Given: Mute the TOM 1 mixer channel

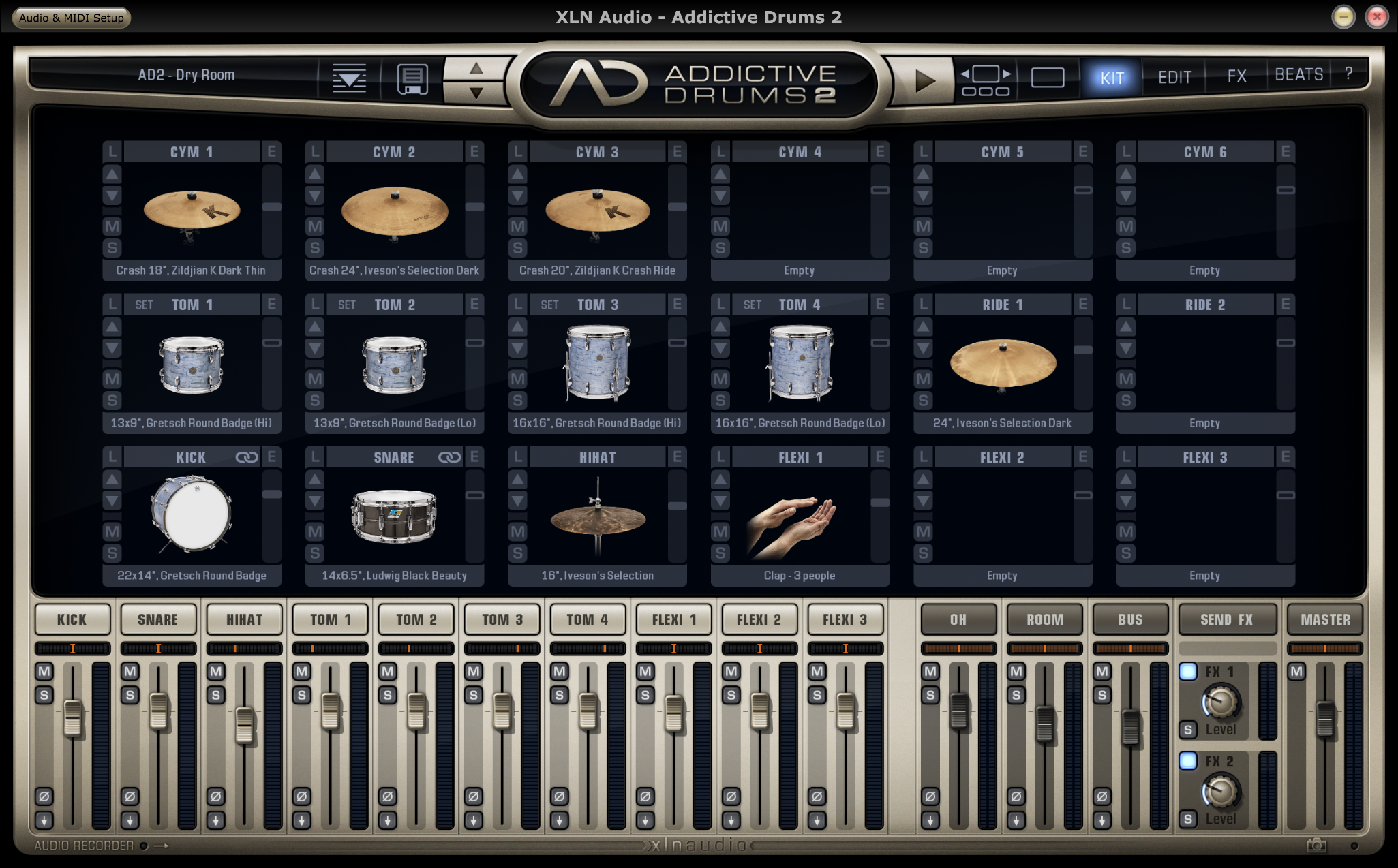Looking at the screenshot, I should pyautogui.click(x=302, y=672).
